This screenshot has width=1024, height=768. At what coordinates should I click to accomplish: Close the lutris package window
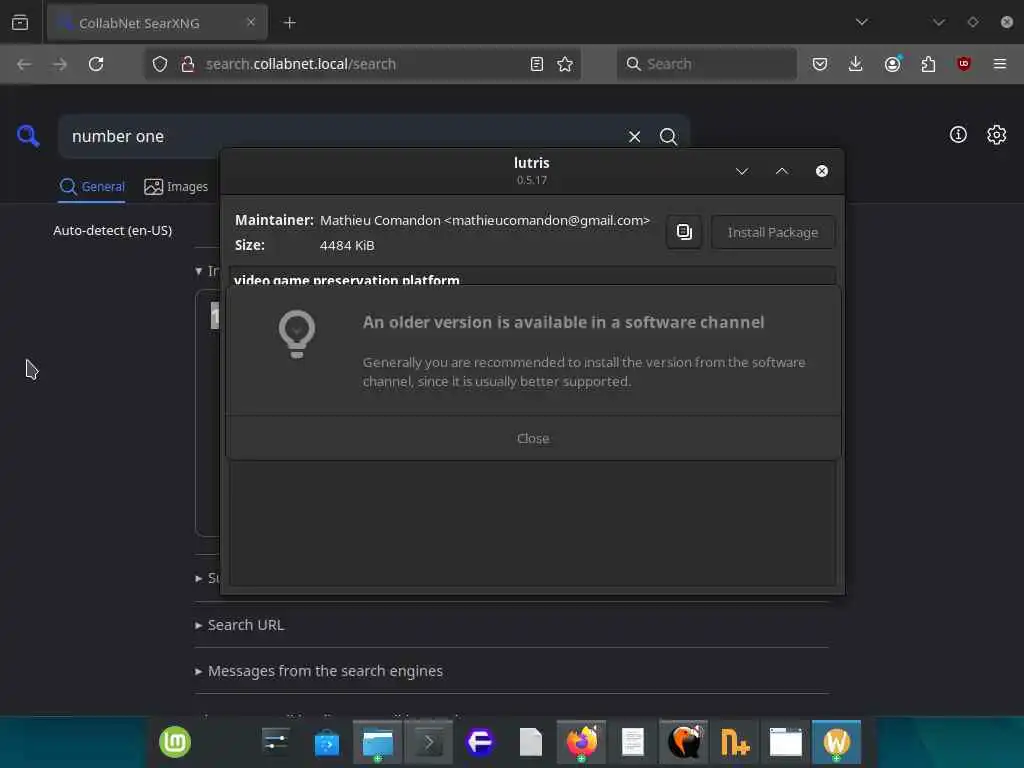(x=822, y=171)
